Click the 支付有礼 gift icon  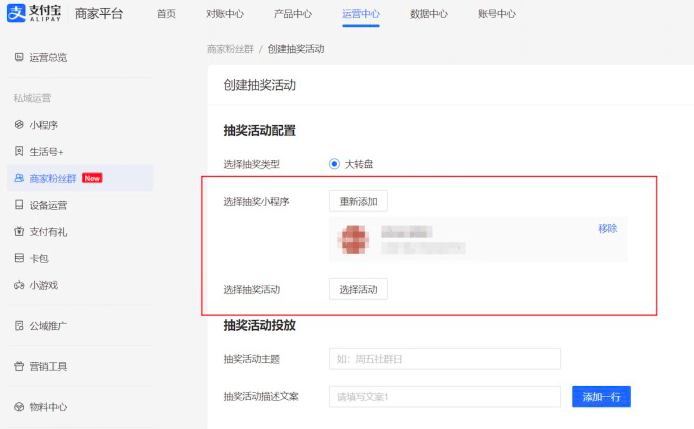[x=19, y=231]
